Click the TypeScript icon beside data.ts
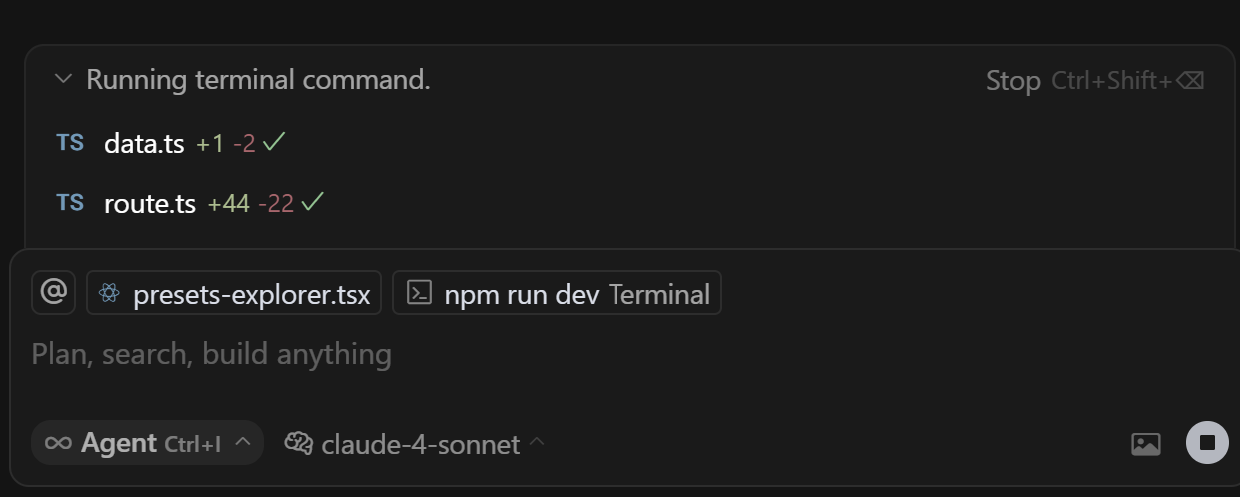1240x497 pixels. [x=70, y=143]
